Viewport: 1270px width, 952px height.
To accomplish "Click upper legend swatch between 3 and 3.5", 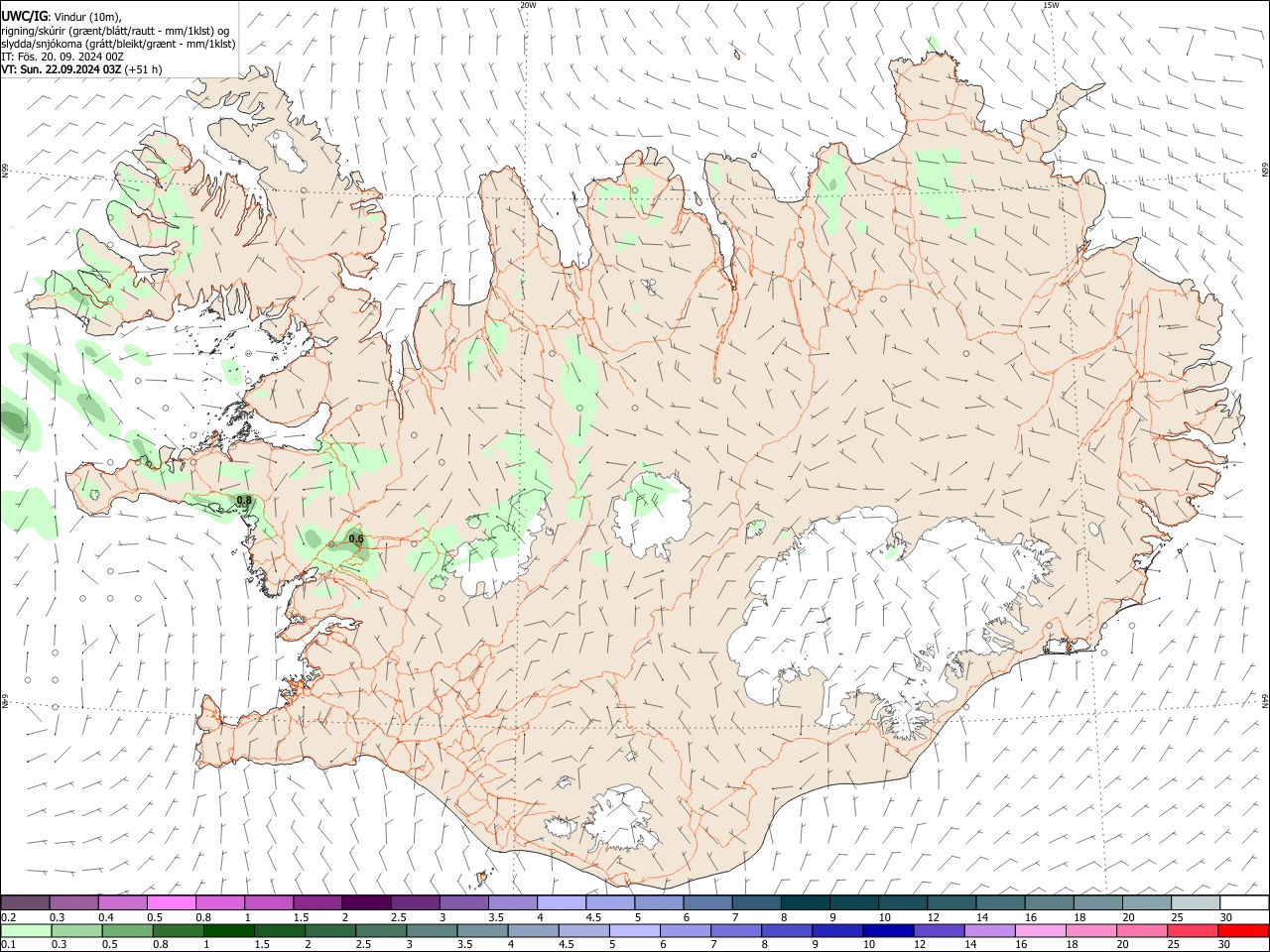I will point(463,902).
